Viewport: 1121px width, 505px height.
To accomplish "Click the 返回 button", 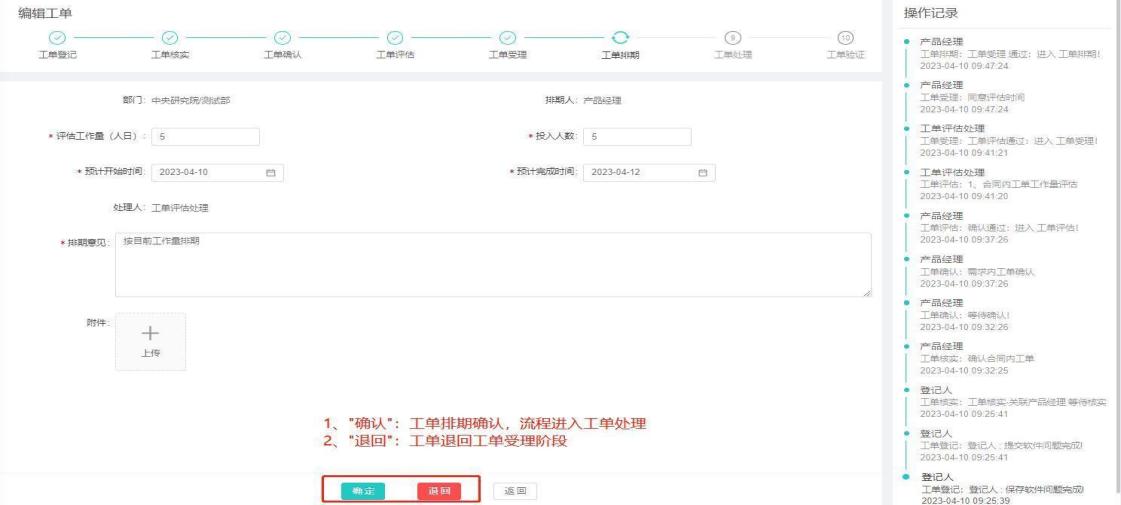I will 514,491.
